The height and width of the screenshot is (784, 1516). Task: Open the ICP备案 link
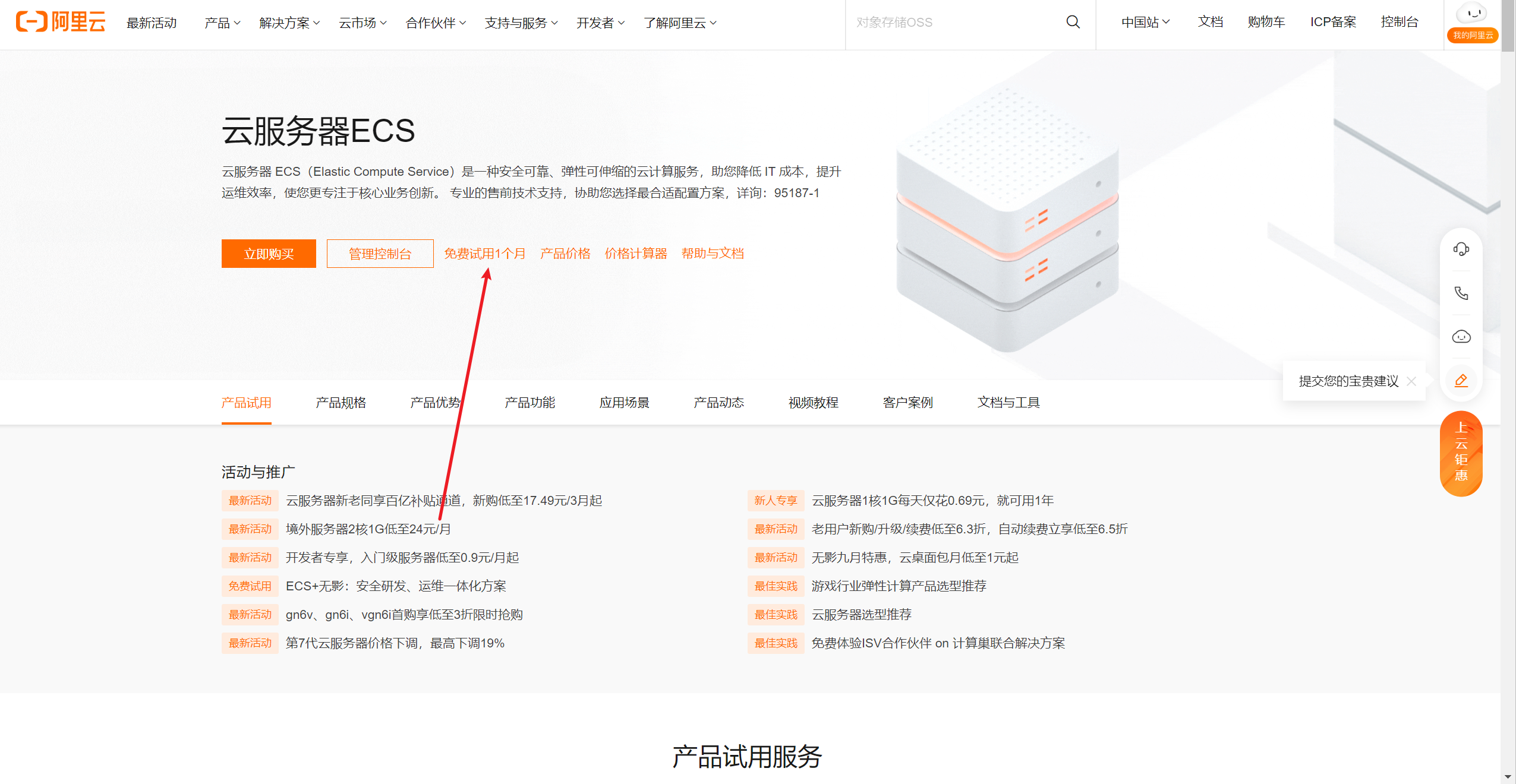point(1333,22)
